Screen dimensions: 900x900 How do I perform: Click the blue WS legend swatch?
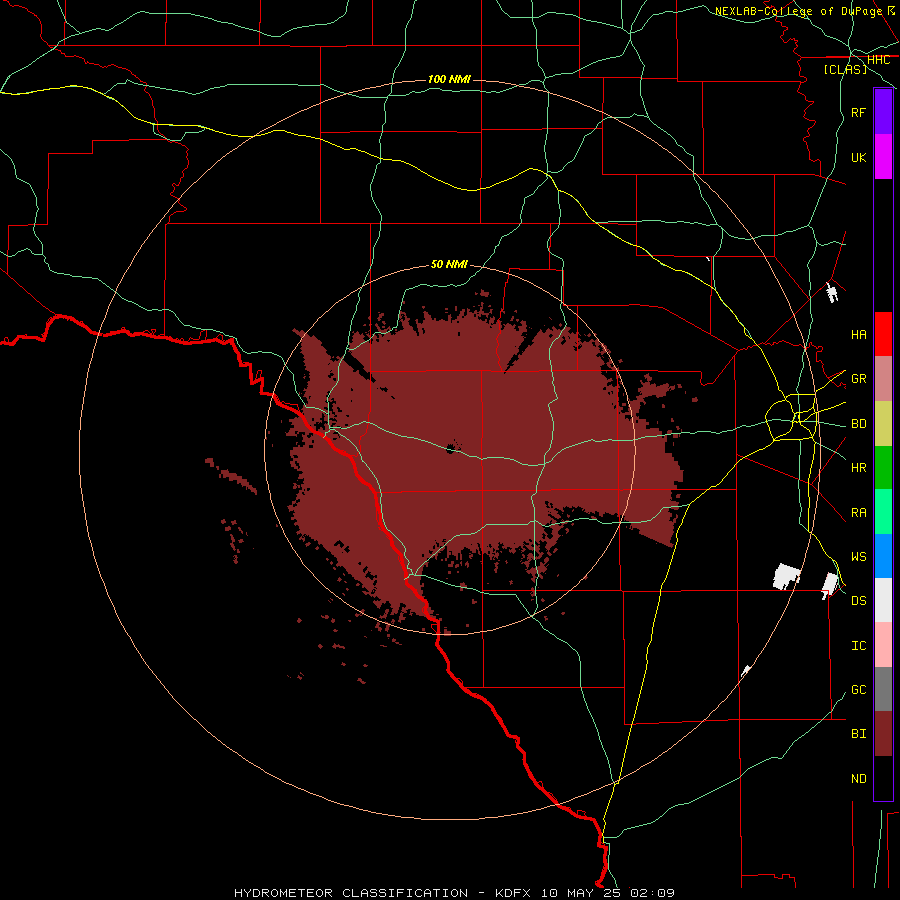coord(883,556)
